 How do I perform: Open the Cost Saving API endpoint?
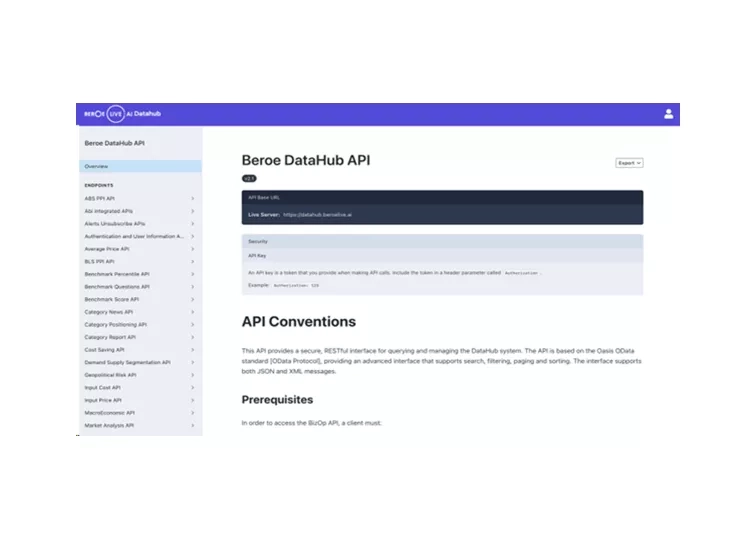tap(105, 350)
